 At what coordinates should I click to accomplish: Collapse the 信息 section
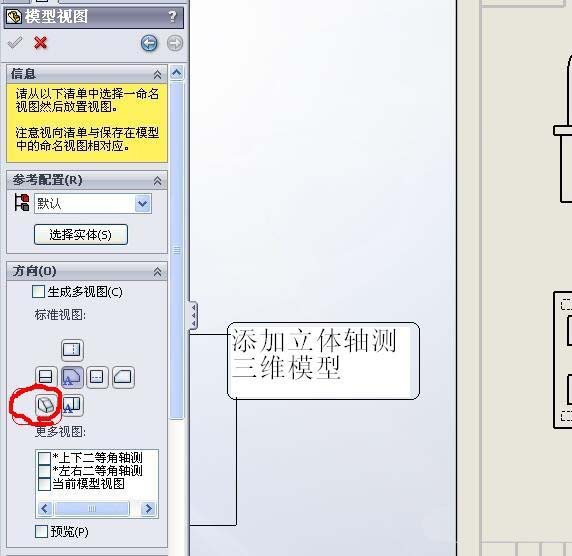[157, 74]
